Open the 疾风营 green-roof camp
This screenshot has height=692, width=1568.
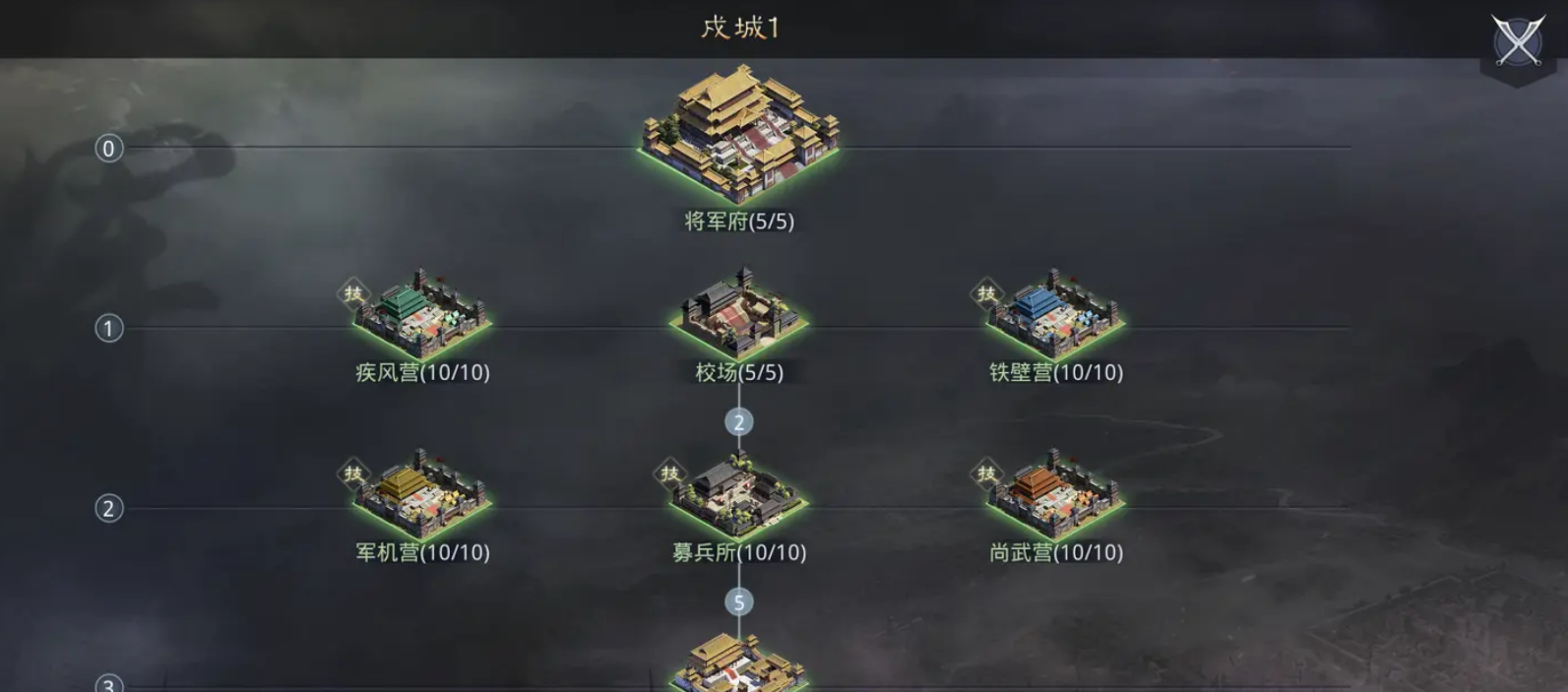point(422,312)
